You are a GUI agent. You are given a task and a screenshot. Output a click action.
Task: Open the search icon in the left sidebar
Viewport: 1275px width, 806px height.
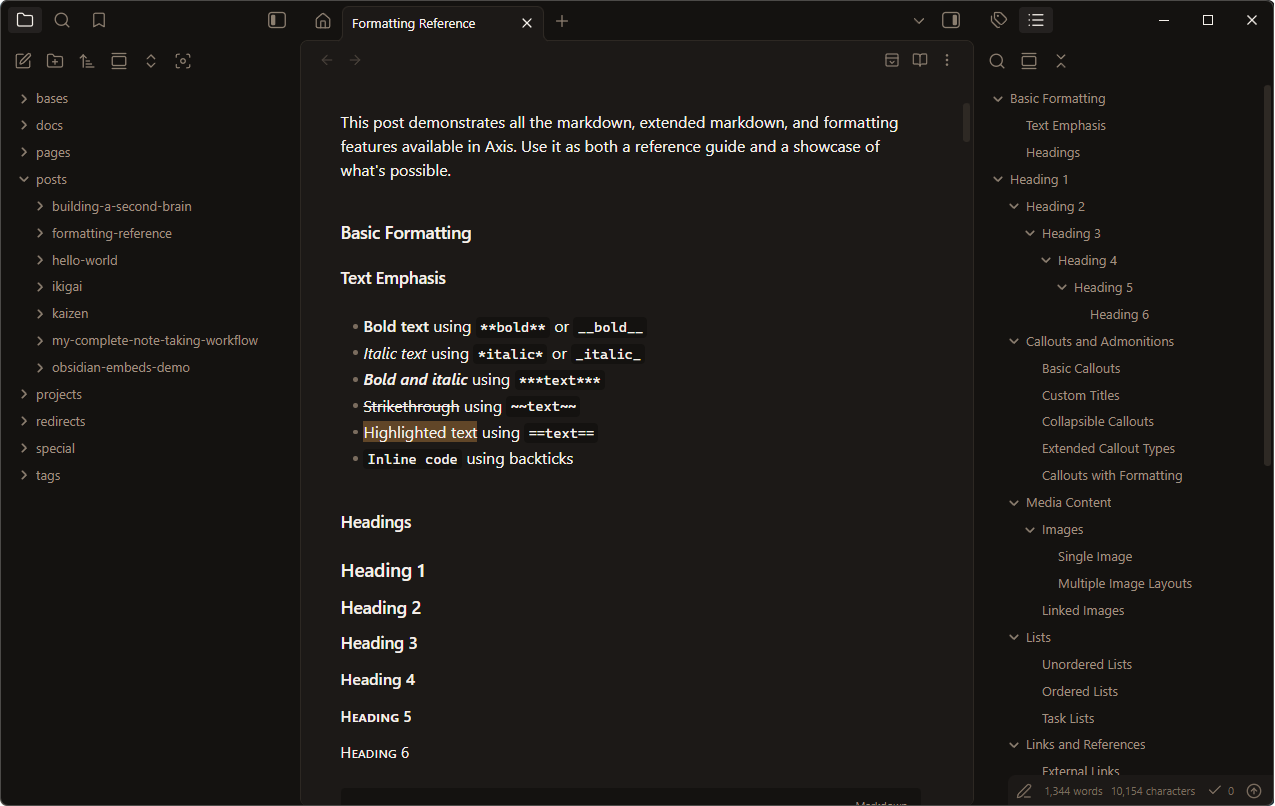pyautogui.click(x=62, y=20)
